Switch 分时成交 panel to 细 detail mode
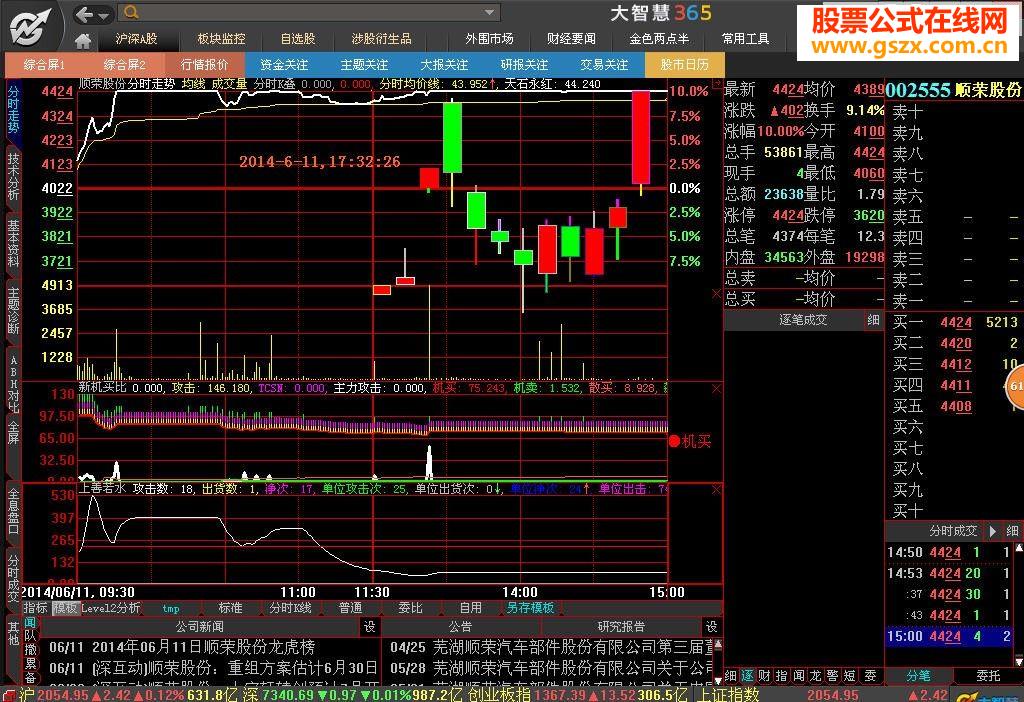 (1012, 531)
